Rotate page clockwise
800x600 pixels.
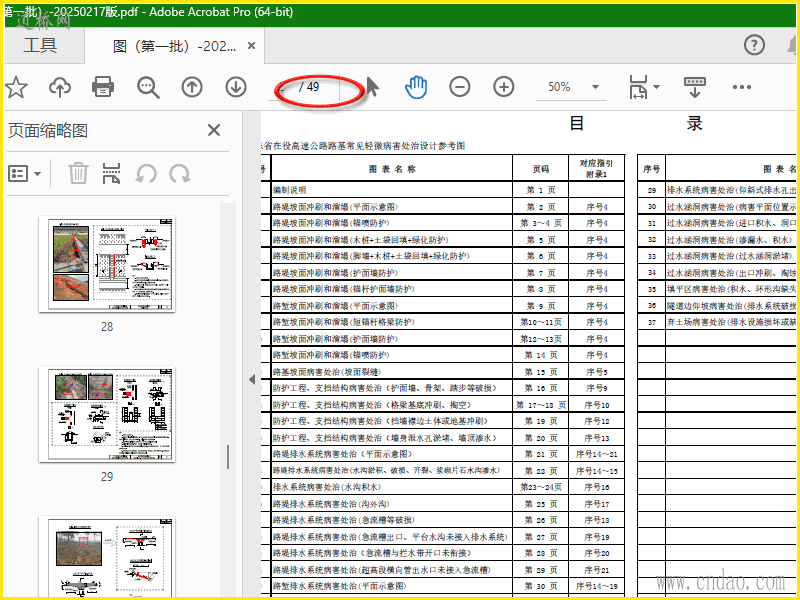180,173
